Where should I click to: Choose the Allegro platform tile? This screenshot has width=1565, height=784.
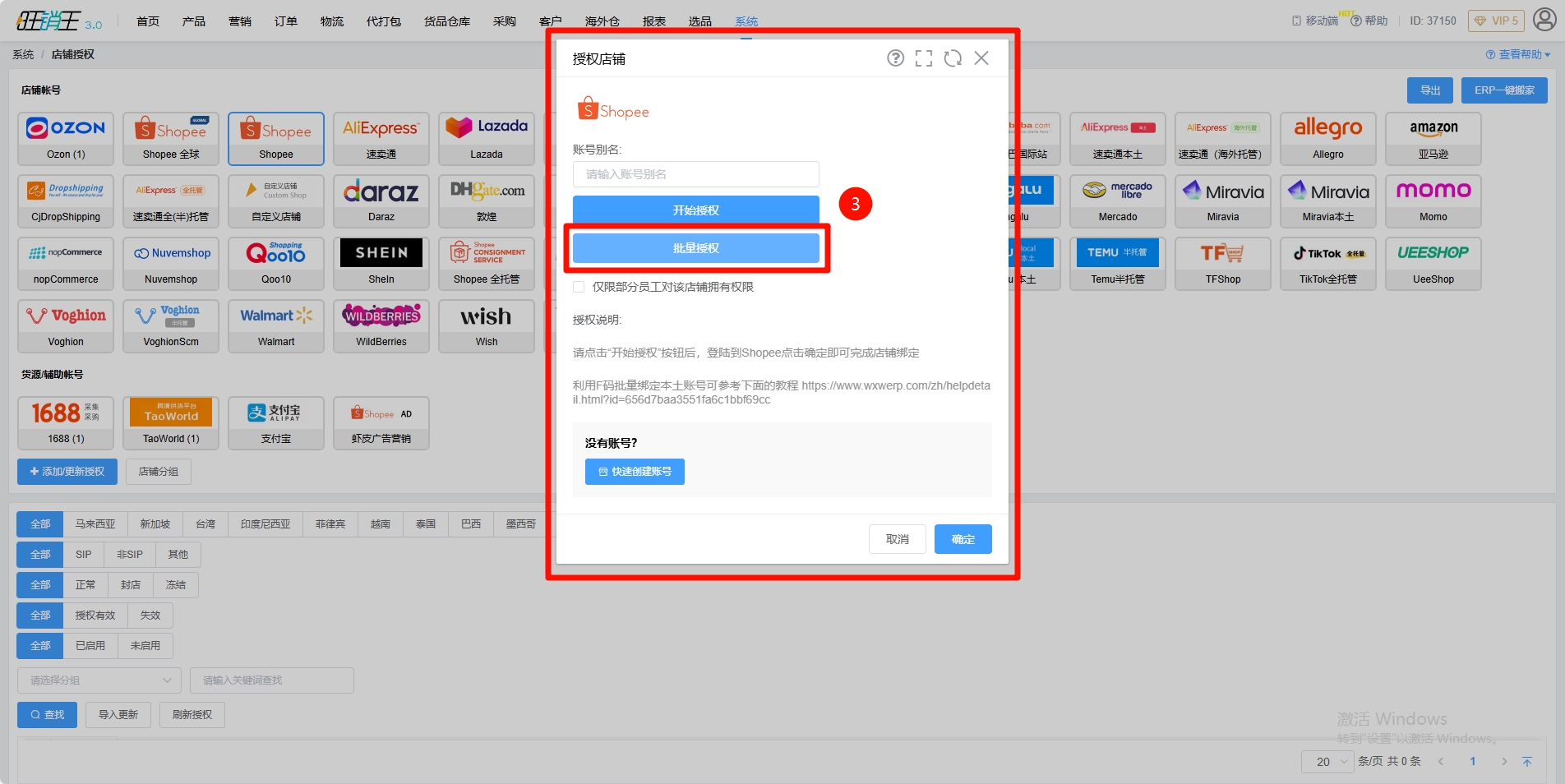pyautogui.click(x=1327, y=138)
